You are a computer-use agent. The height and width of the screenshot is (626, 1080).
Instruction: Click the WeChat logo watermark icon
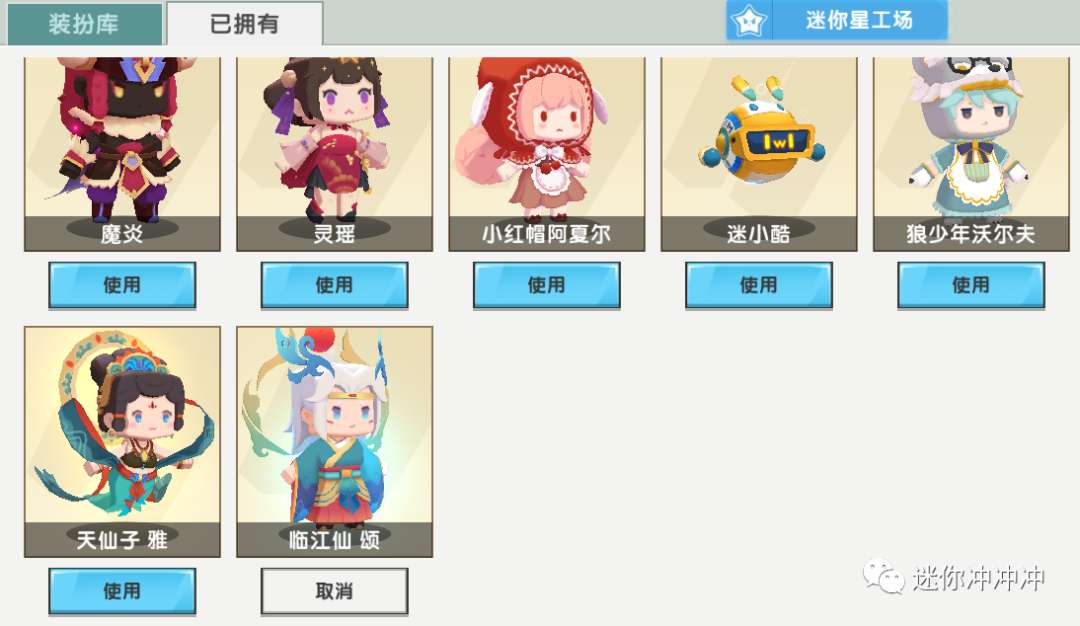pos(884,576)
